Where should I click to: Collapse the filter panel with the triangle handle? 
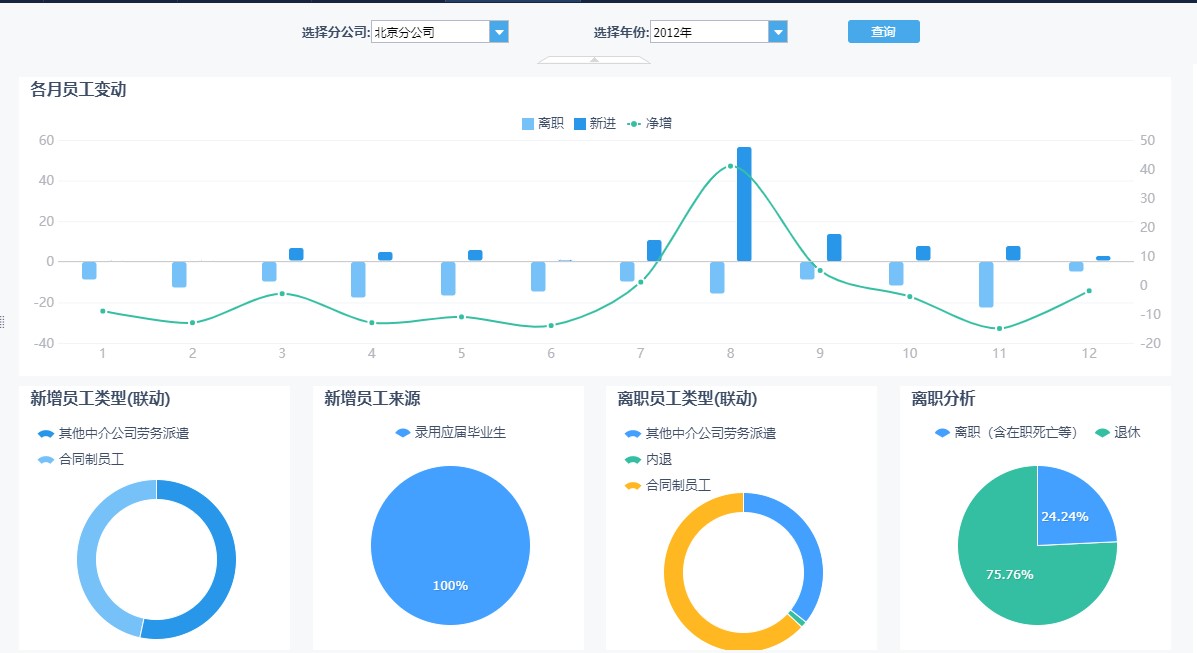(594, 60)
